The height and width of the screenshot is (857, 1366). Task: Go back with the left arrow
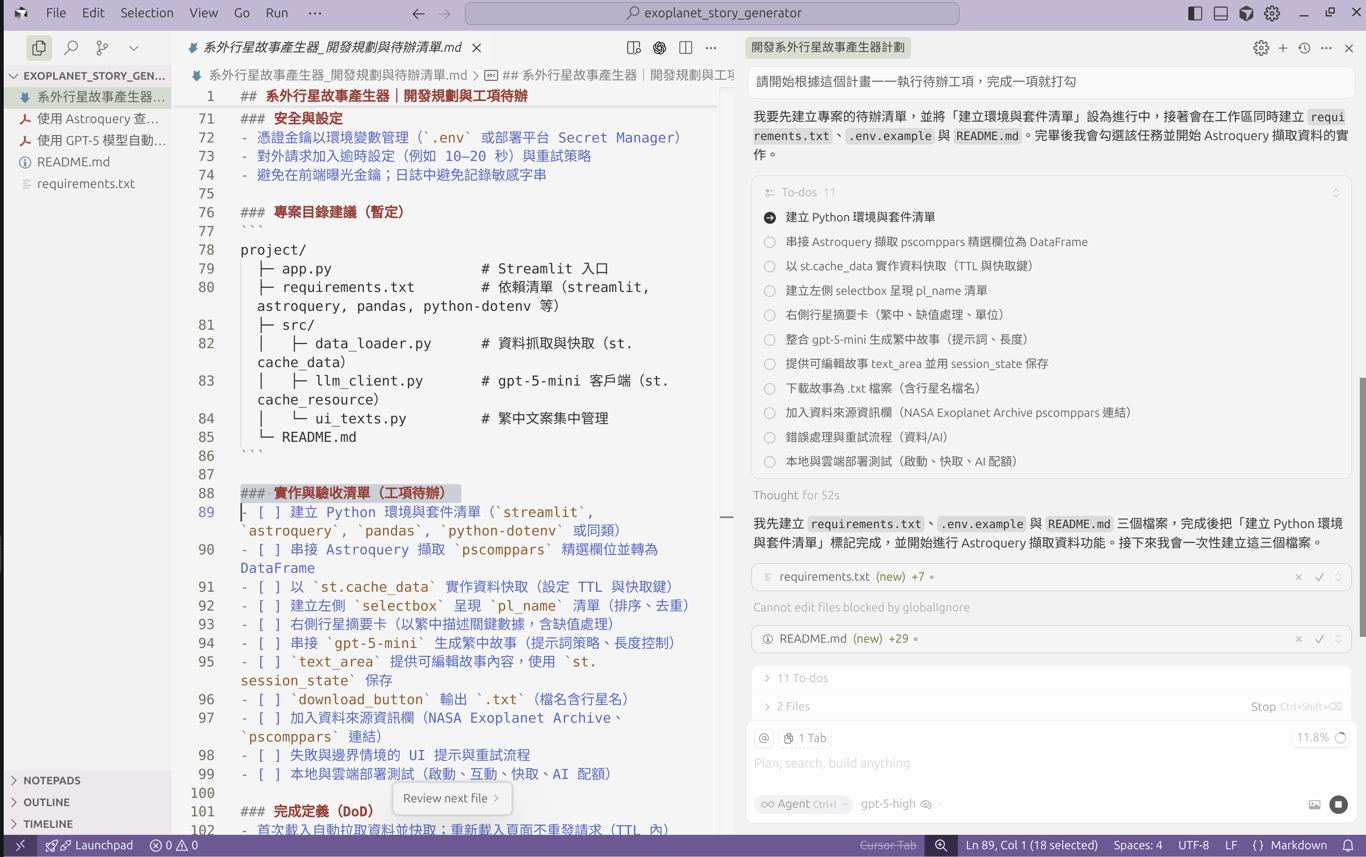418,13
